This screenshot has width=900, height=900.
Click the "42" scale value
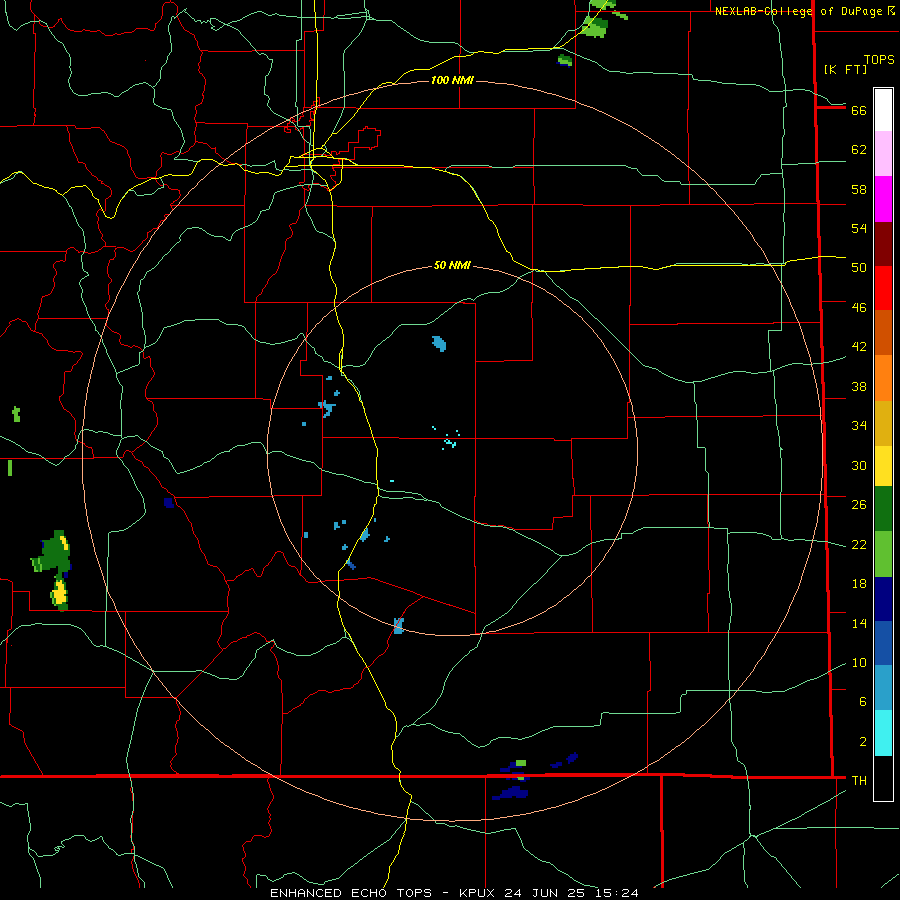[x=859, y=347]
